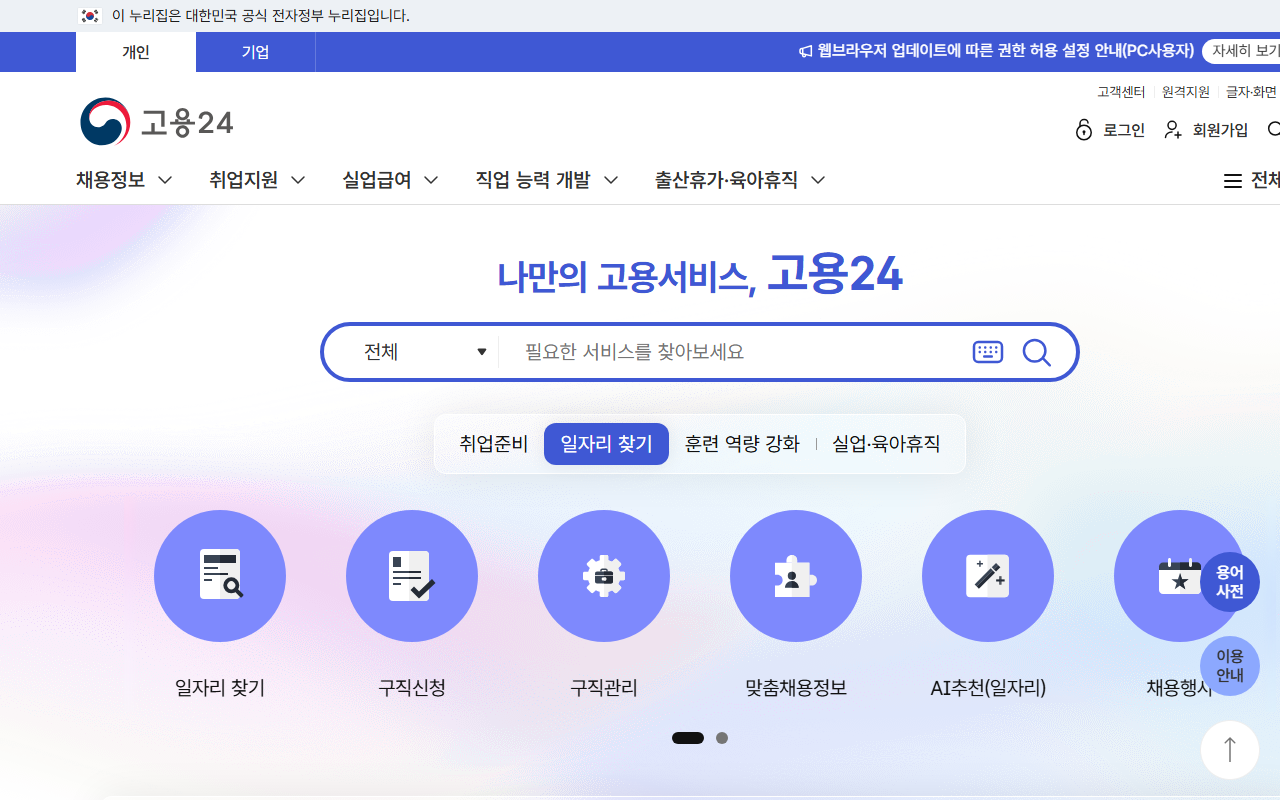The height and width of the screenshot is (800, 1280).
Task: Open the 일자리 찾기 job search icon
Action: click(x=220, y=576)
